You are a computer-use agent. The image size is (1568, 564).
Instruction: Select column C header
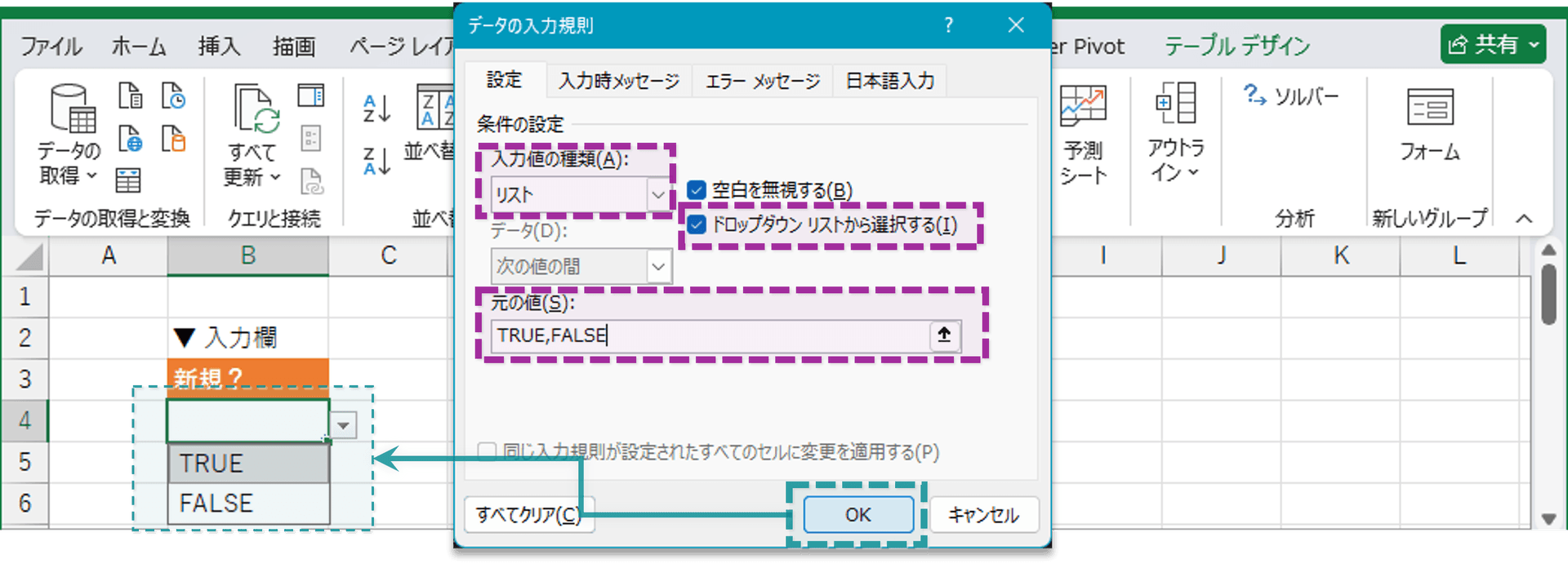(x=389, y=256)
